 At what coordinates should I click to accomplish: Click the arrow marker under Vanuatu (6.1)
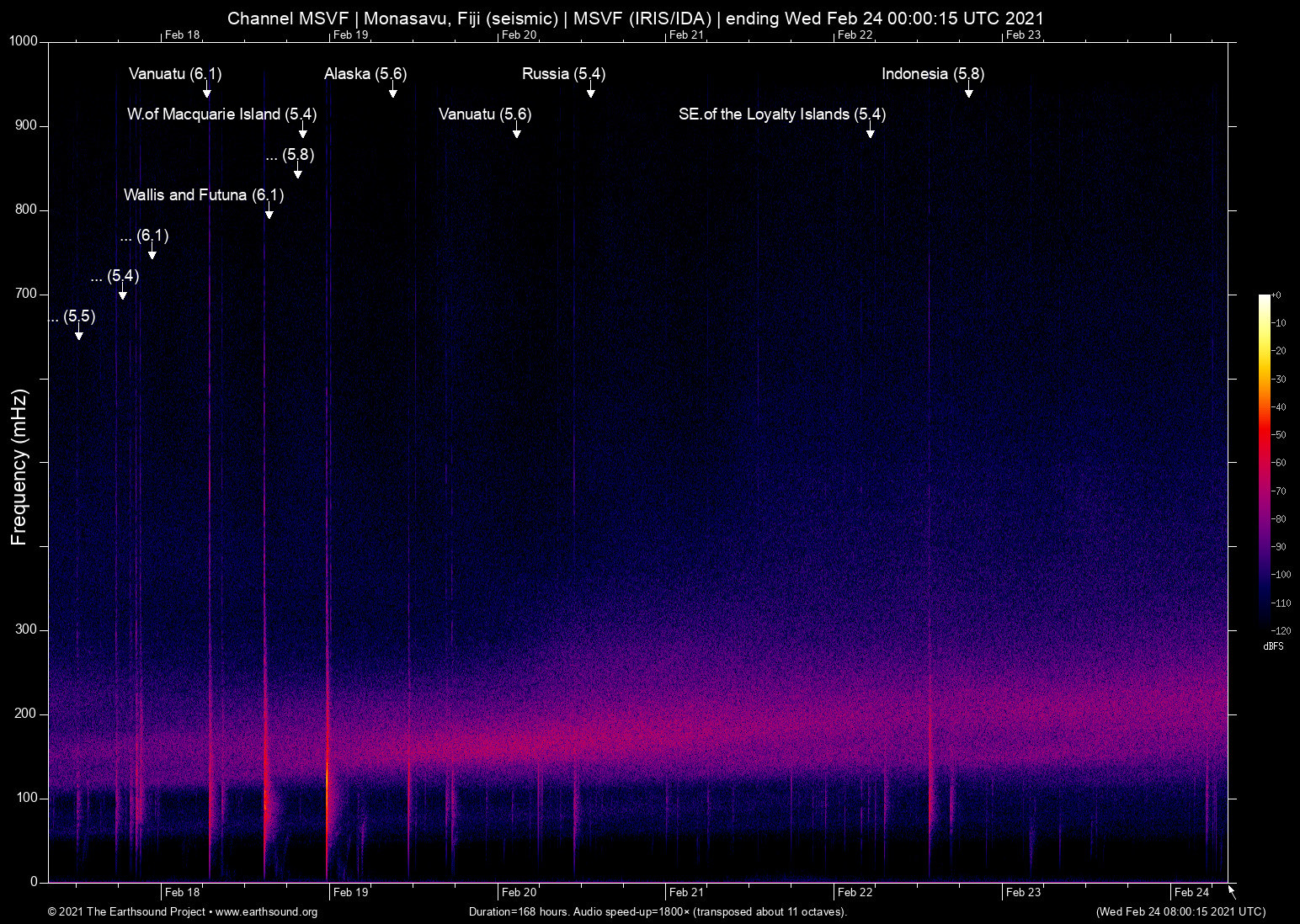[206, 92]
